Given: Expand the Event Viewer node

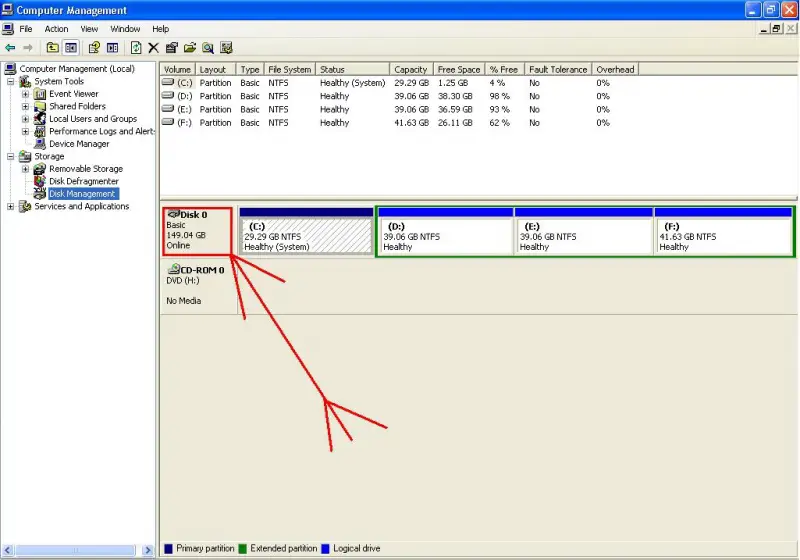Looking at the screenshot, I should click(x=25, y=94).
